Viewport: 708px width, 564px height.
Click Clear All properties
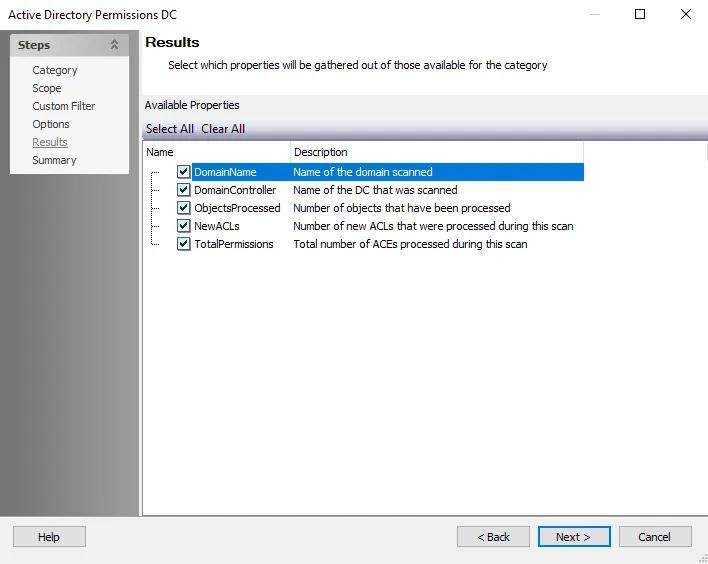pyautogui.click(x=223, y=129)
